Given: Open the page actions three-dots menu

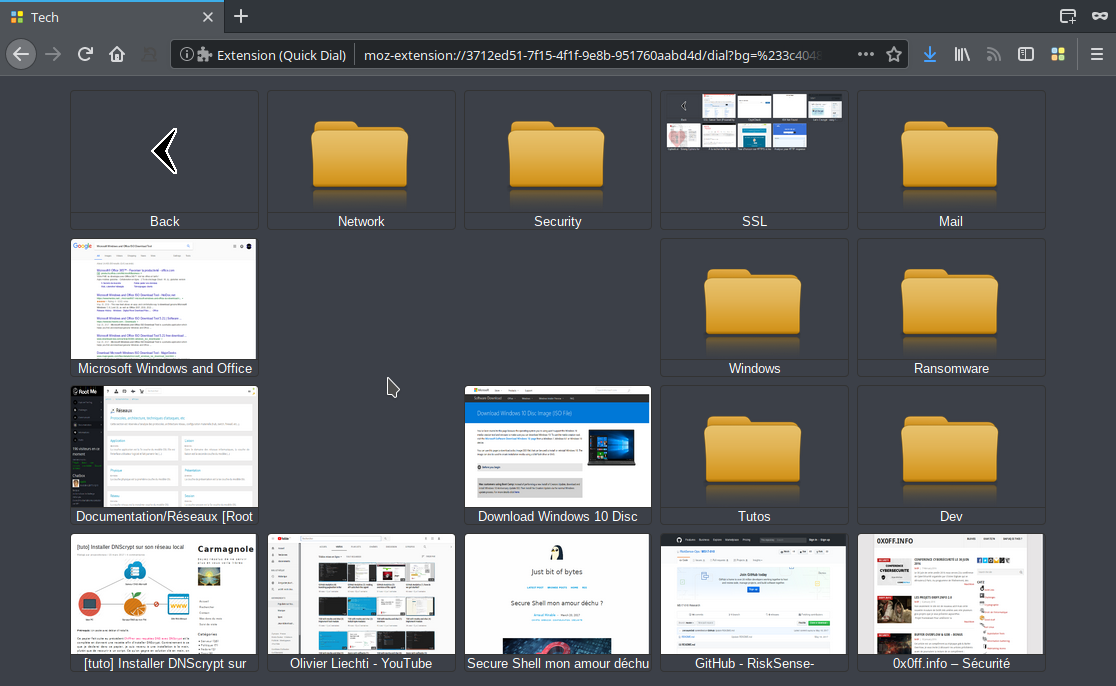Looking at the screenshot, I should click(x=866, y=54).
